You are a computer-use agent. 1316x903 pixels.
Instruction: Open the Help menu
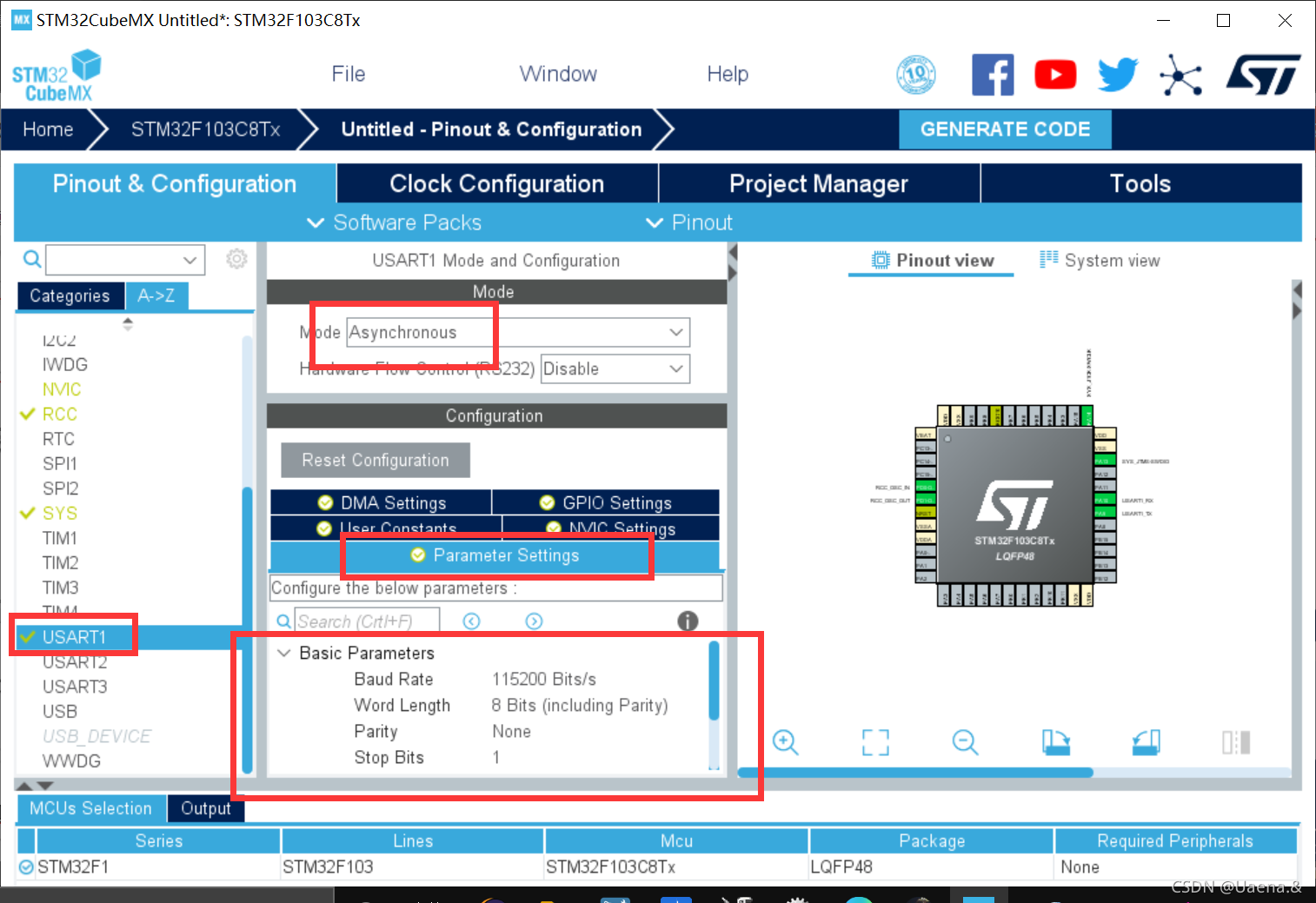[x=728, y=74]
